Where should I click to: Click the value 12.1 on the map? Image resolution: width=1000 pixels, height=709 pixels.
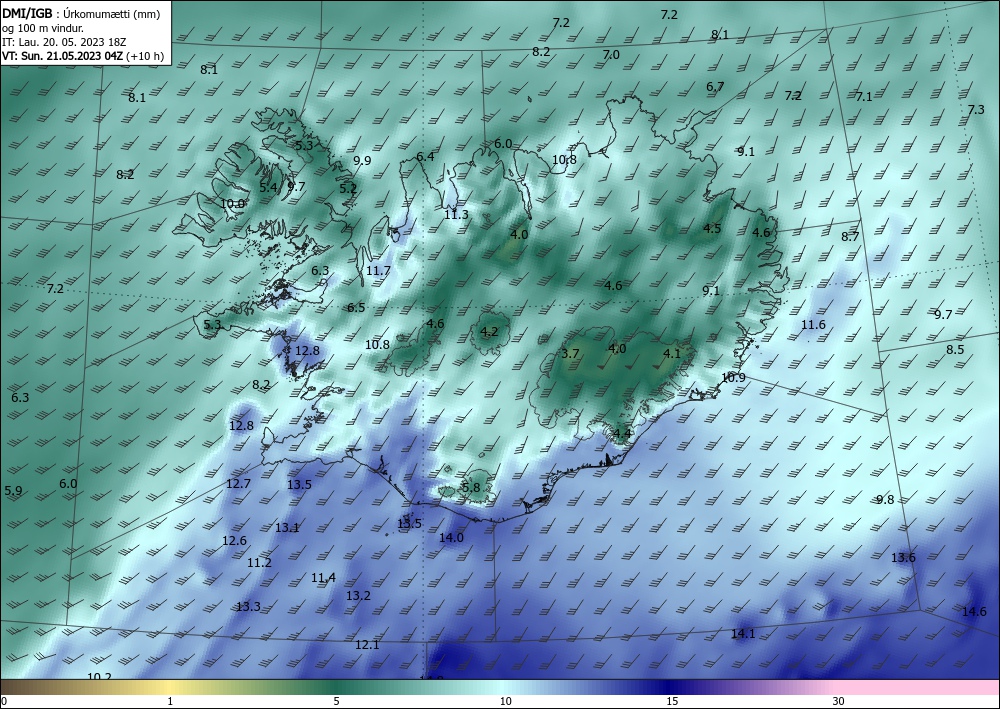point(367,645)
